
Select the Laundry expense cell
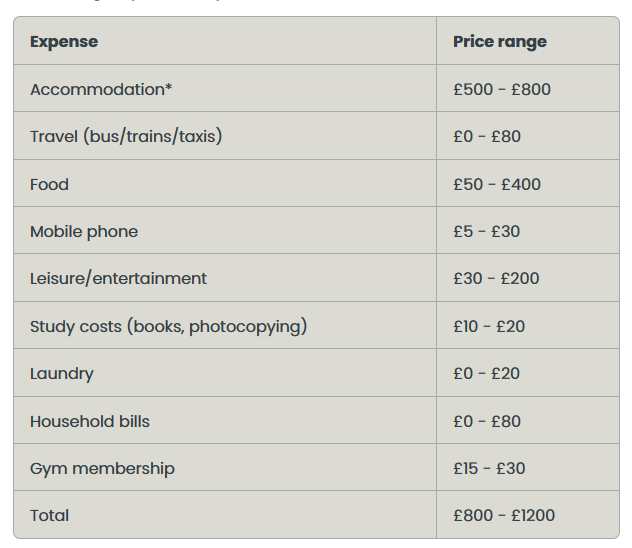(62, 373)
